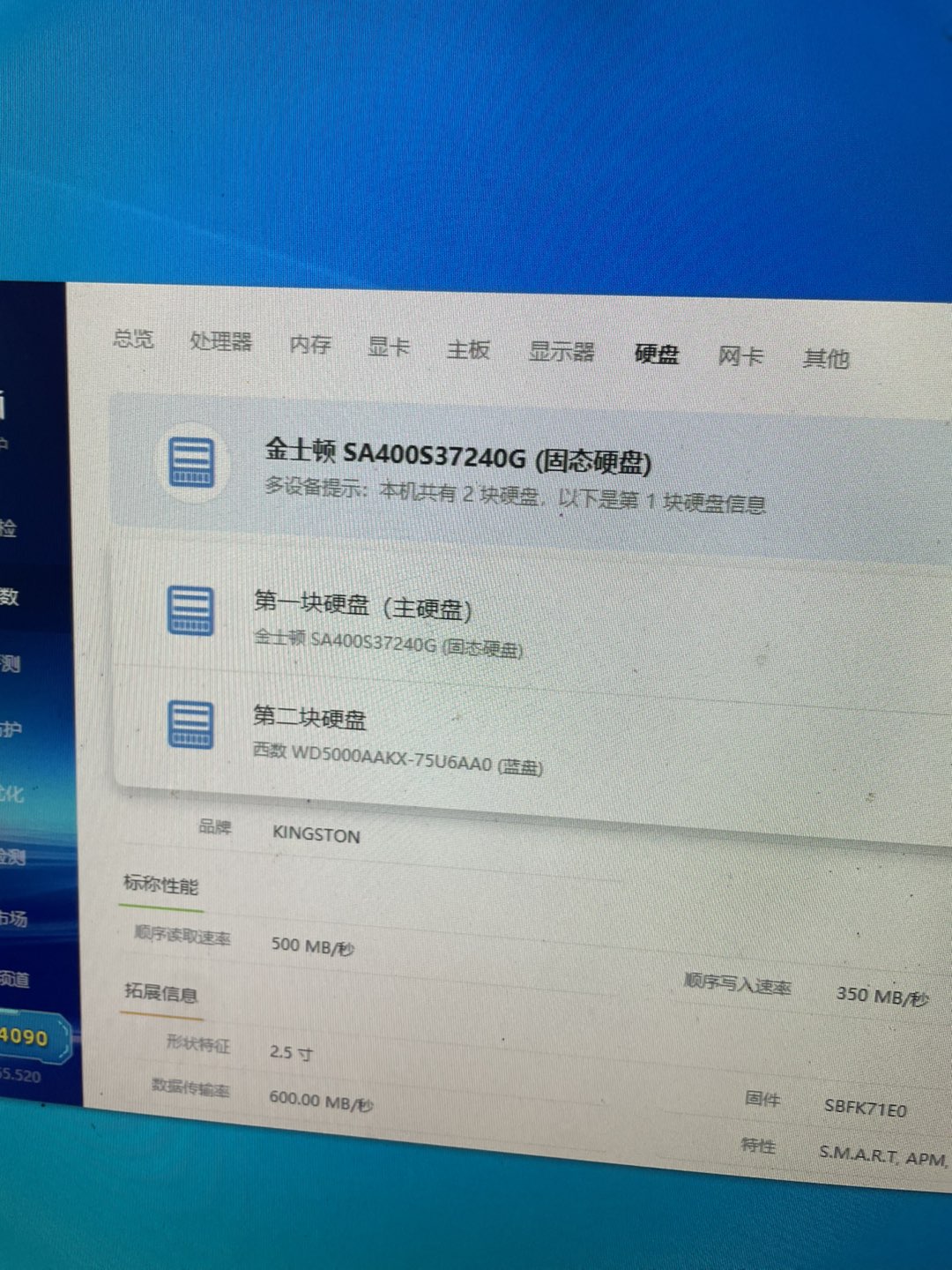
Task: Choose 第一块硬盘 (主硬盘) from the list
Action: [532, 626]
